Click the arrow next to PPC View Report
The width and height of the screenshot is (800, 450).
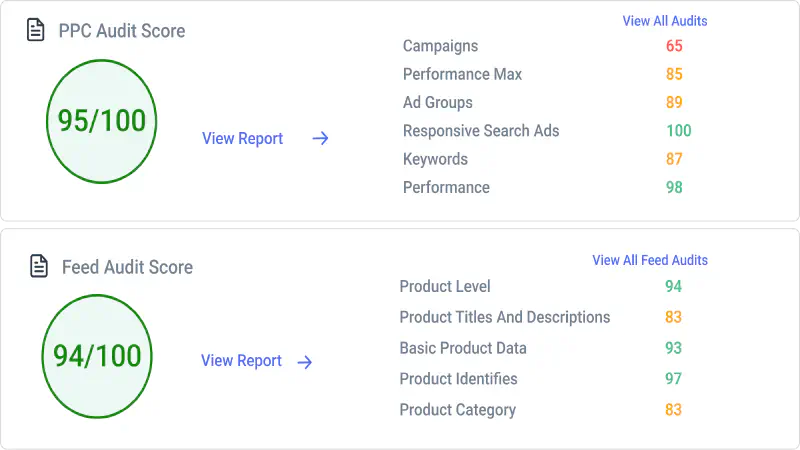coord(320,138)
